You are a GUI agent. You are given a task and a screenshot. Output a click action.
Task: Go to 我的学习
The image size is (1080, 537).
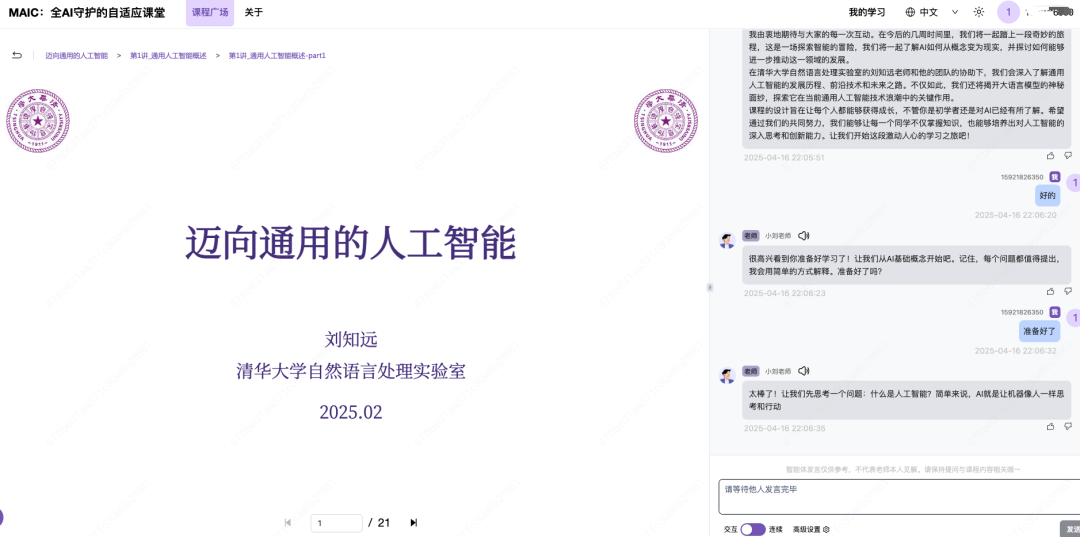866,12
